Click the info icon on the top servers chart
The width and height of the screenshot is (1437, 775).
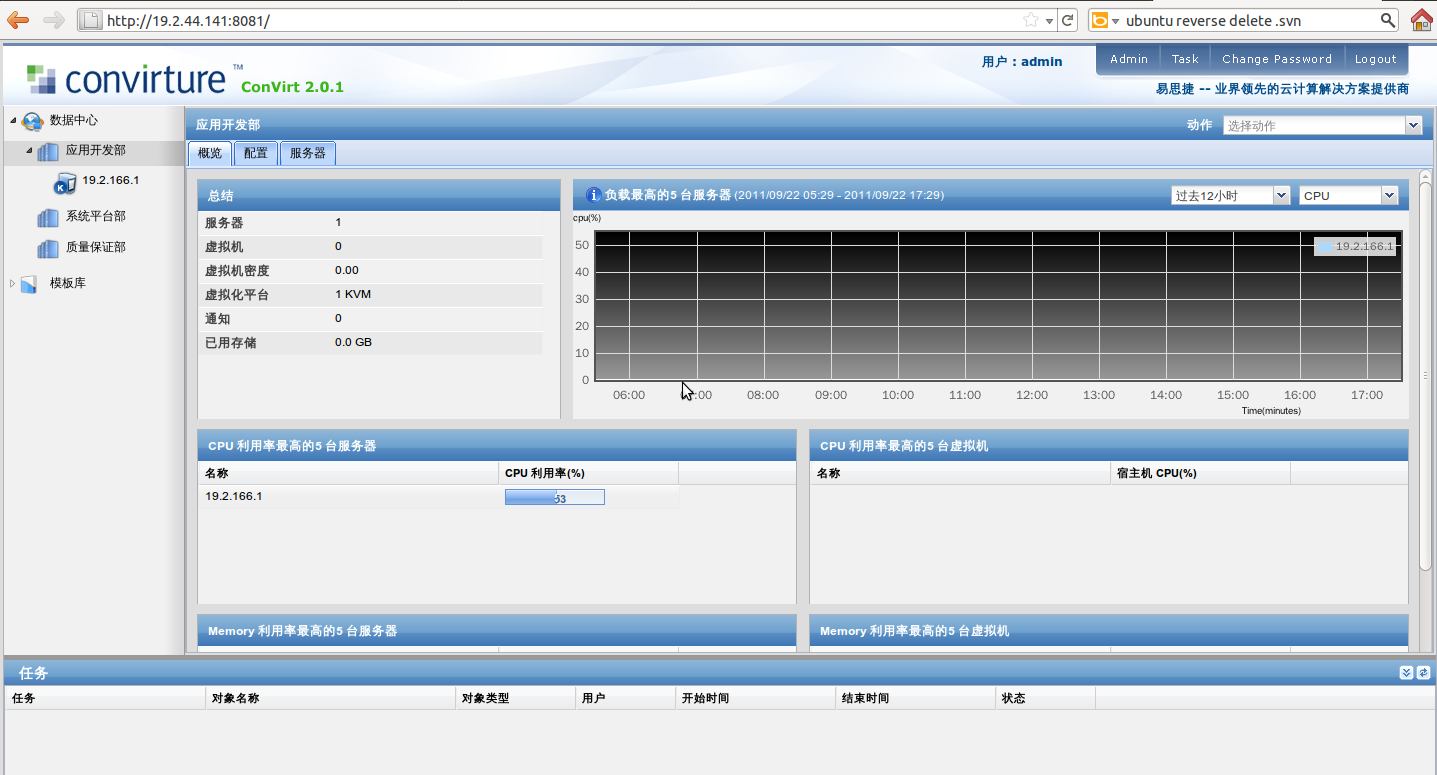[x=593, y=195]
